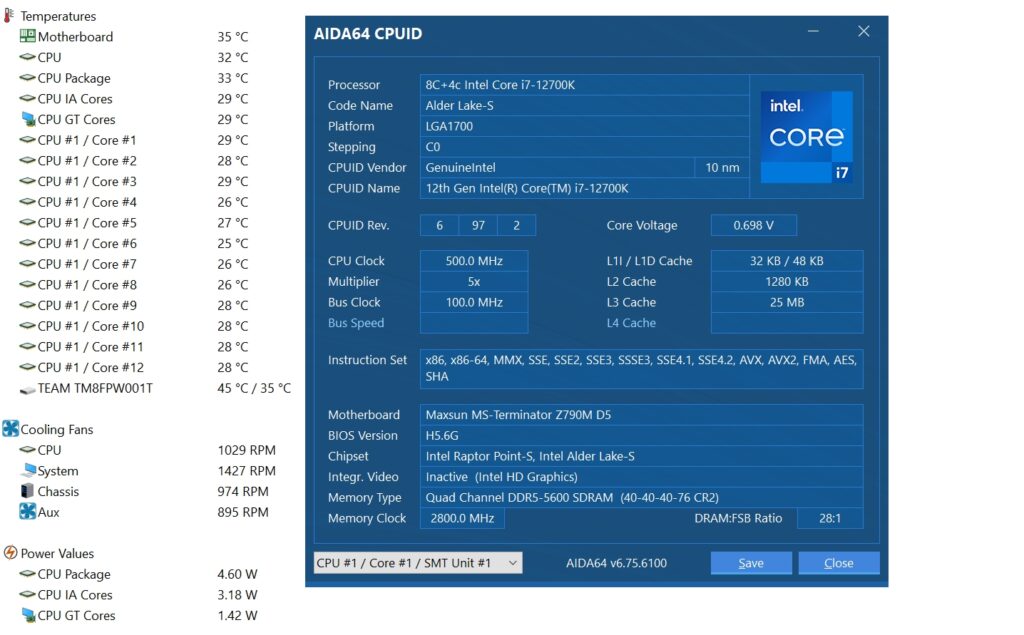
Task: Close the CPUID window with X
Action: click(x=863, y=32)
